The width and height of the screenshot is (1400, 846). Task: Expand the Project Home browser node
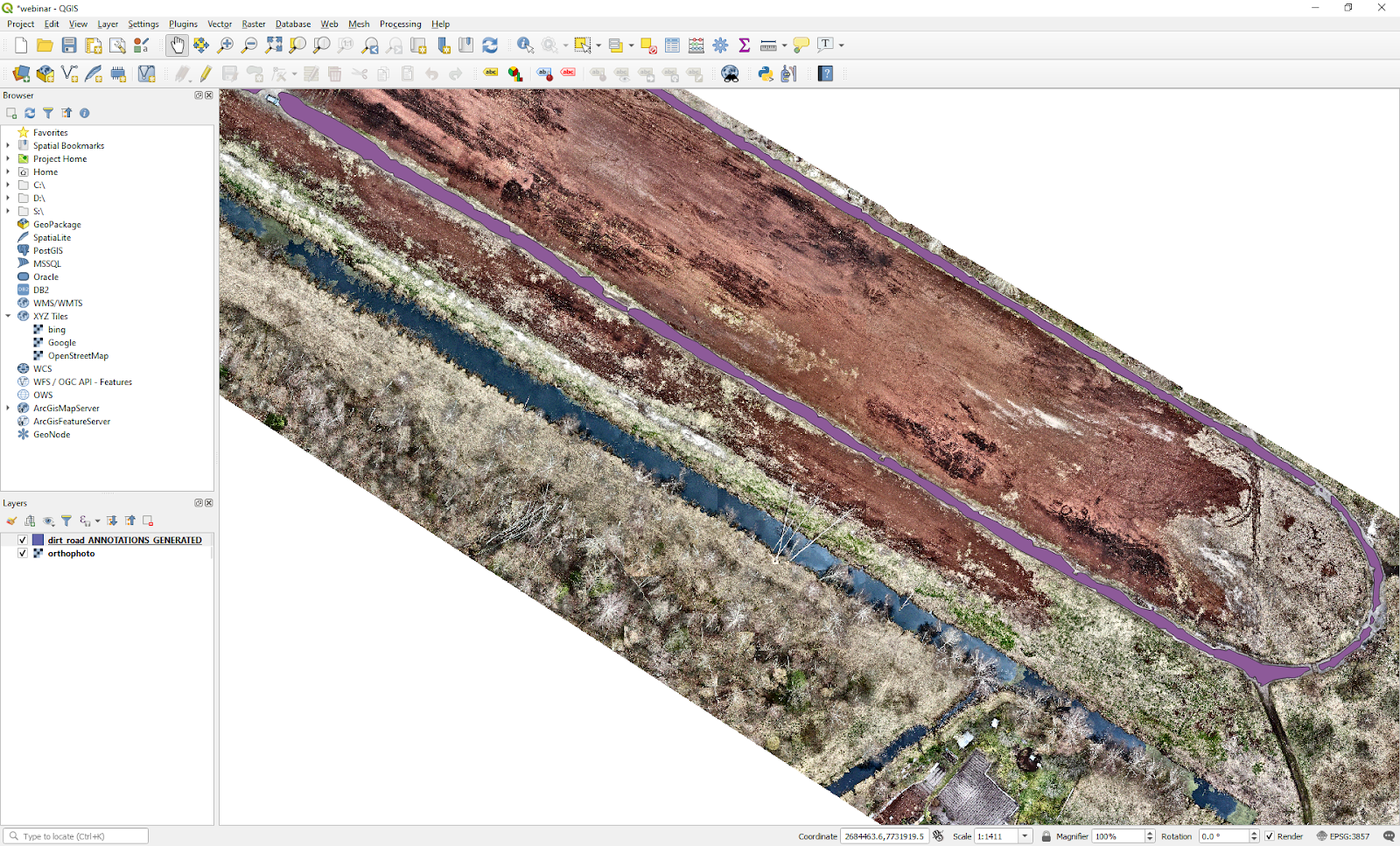(x=9, y=159)
